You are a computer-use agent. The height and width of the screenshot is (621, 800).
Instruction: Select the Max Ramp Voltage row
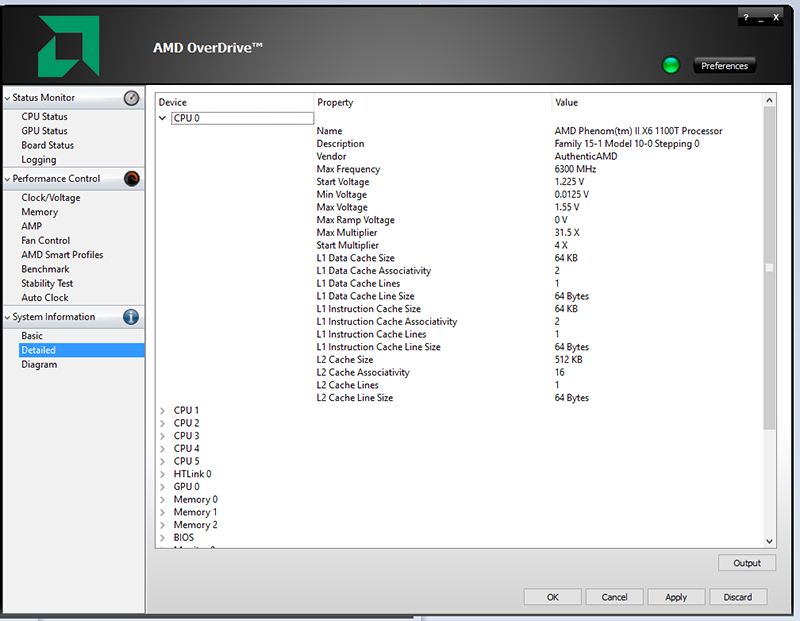click(x=355, y=220)
